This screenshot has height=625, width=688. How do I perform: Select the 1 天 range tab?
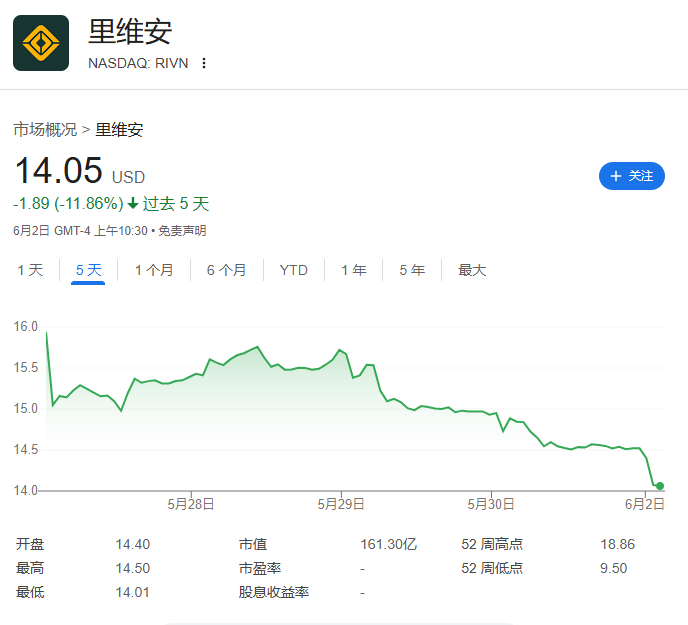point(30,270)
